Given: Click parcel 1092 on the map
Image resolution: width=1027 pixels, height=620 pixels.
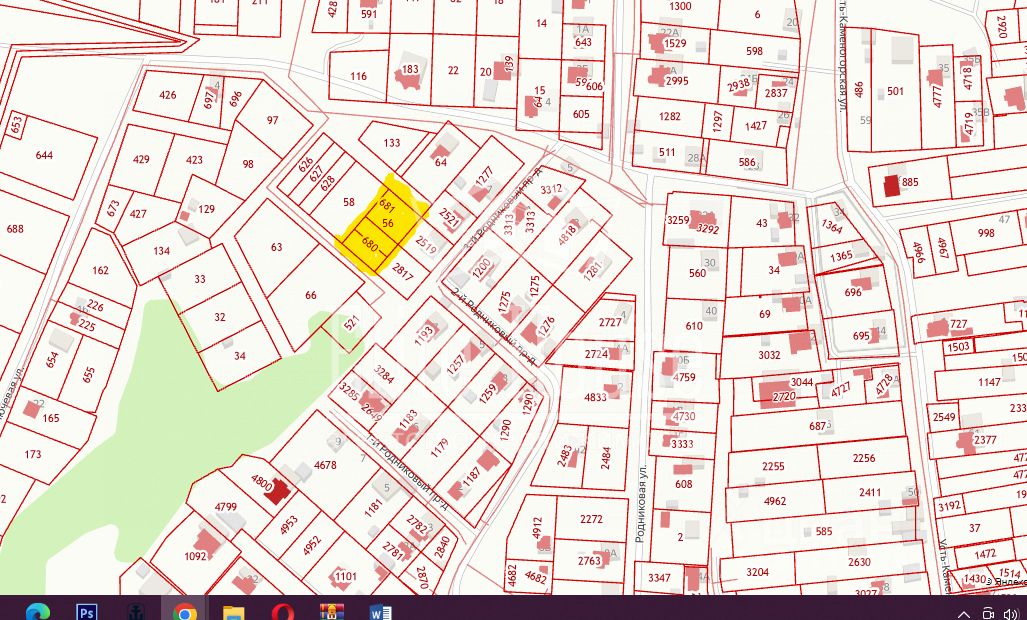Looking at the screenshot, I should [x=195, y=556].
